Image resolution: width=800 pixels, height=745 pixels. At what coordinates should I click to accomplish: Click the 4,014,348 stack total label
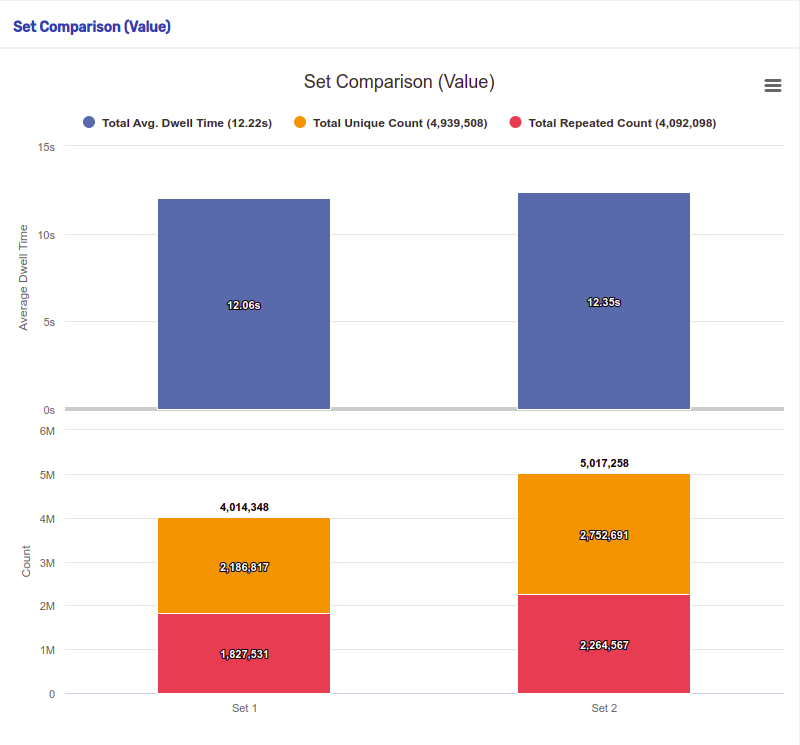coord(244,507)
